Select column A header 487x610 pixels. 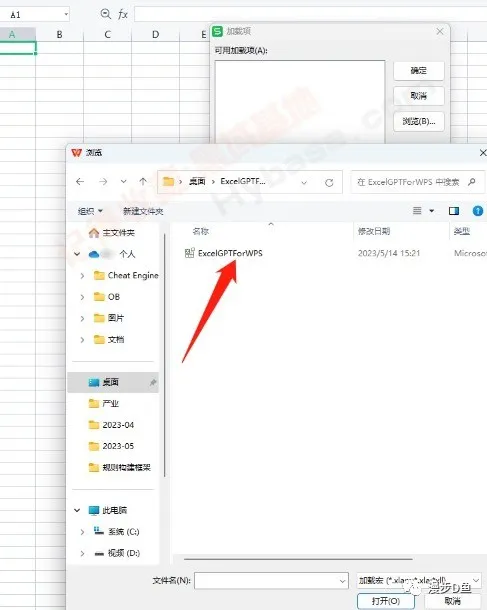tap(18, 34)
